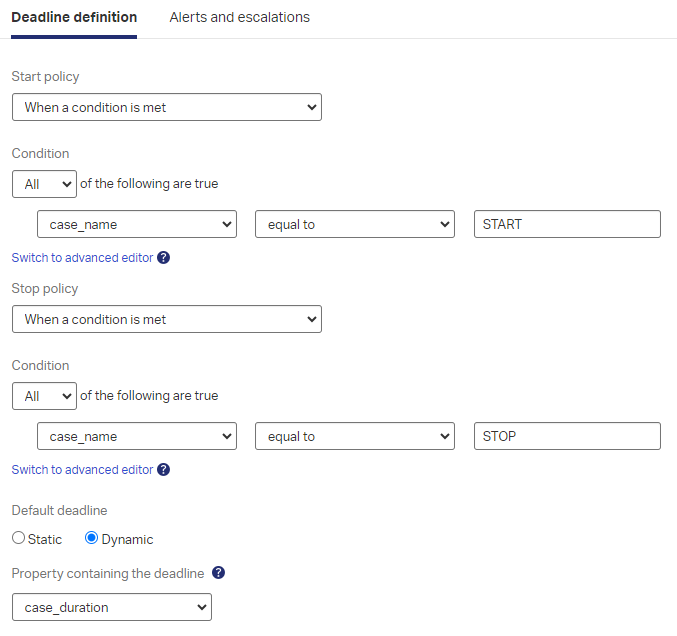Select the Static default deadline option
This screenshot has width=677, height=636.
coord(19,539)
